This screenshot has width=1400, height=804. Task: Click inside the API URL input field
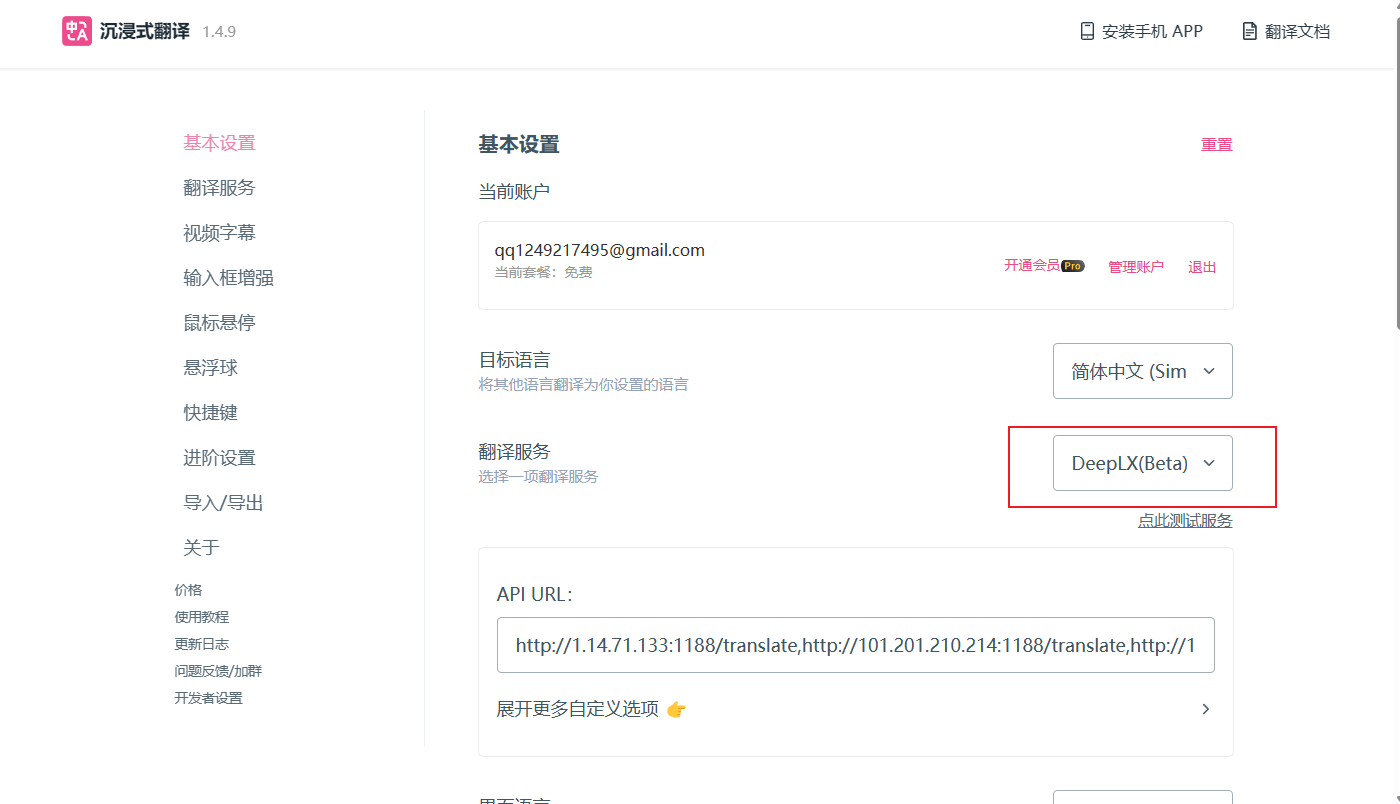click(x=855, y=644)
